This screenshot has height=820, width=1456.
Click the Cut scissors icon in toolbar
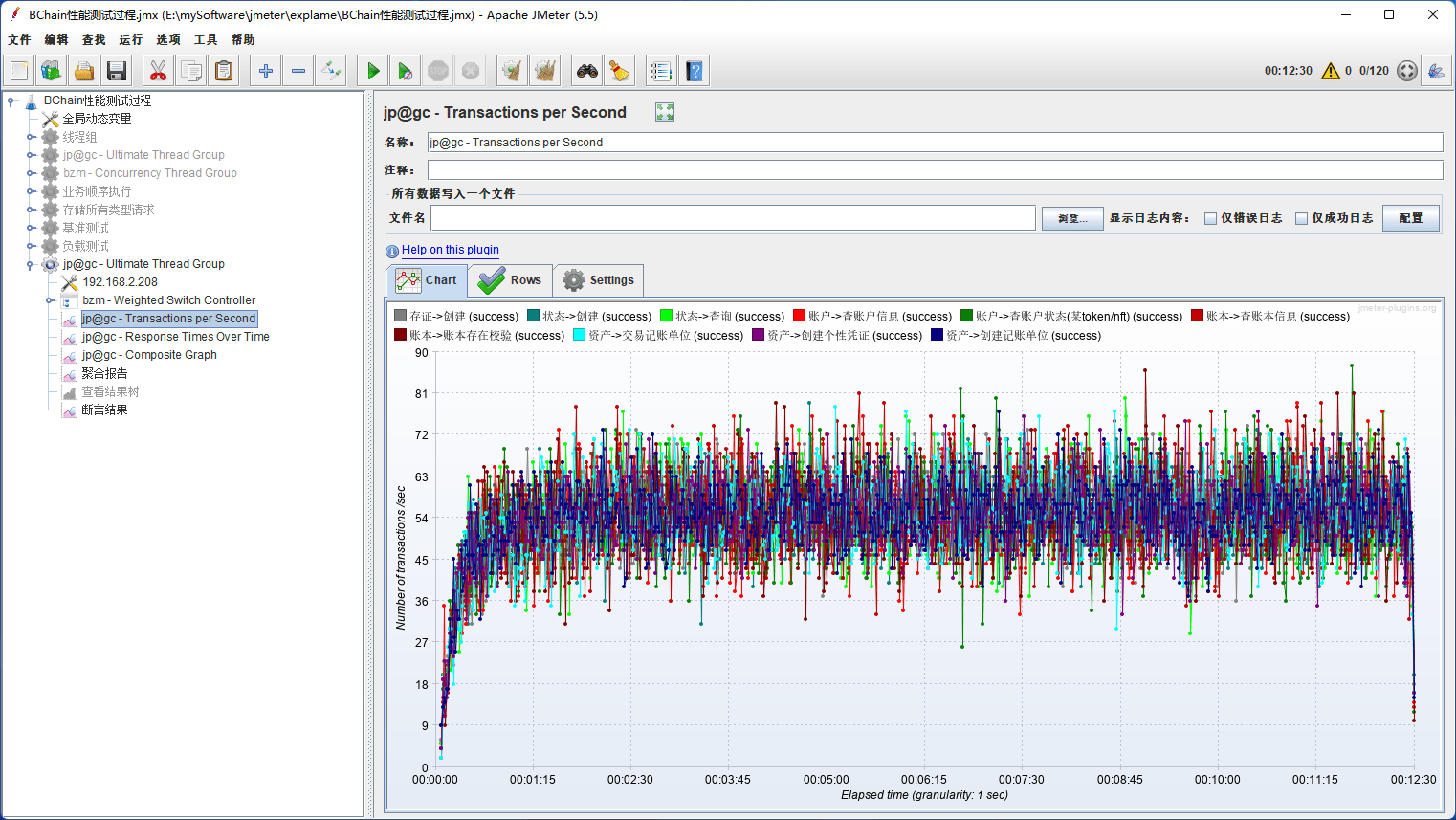point(159,71)
